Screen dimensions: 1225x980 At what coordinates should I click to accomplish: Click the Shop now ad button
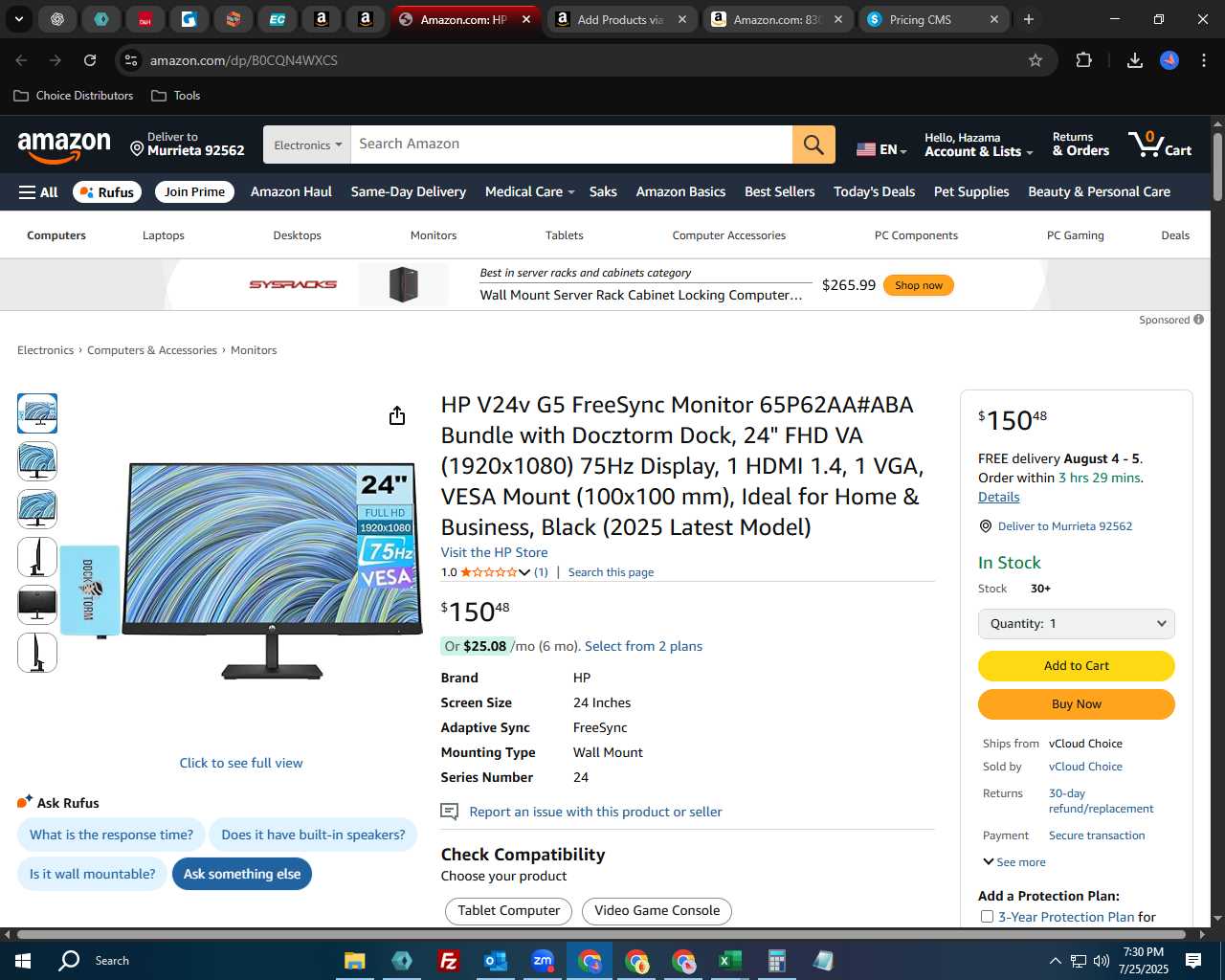(x=919, y=285)
